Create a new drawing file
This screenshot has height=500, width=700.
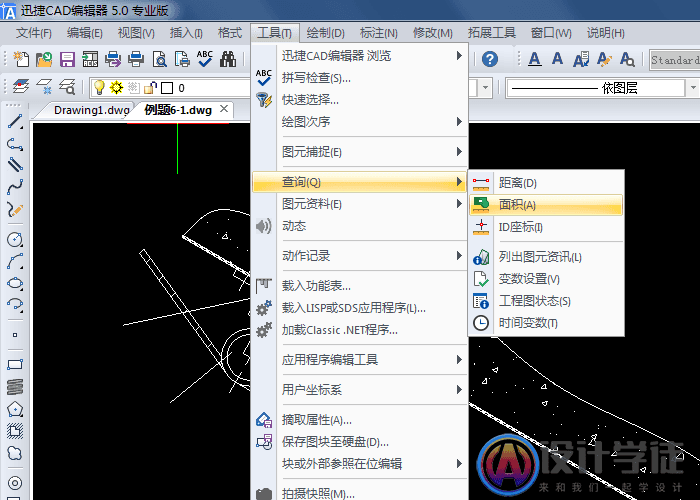[x=21, y=59]
